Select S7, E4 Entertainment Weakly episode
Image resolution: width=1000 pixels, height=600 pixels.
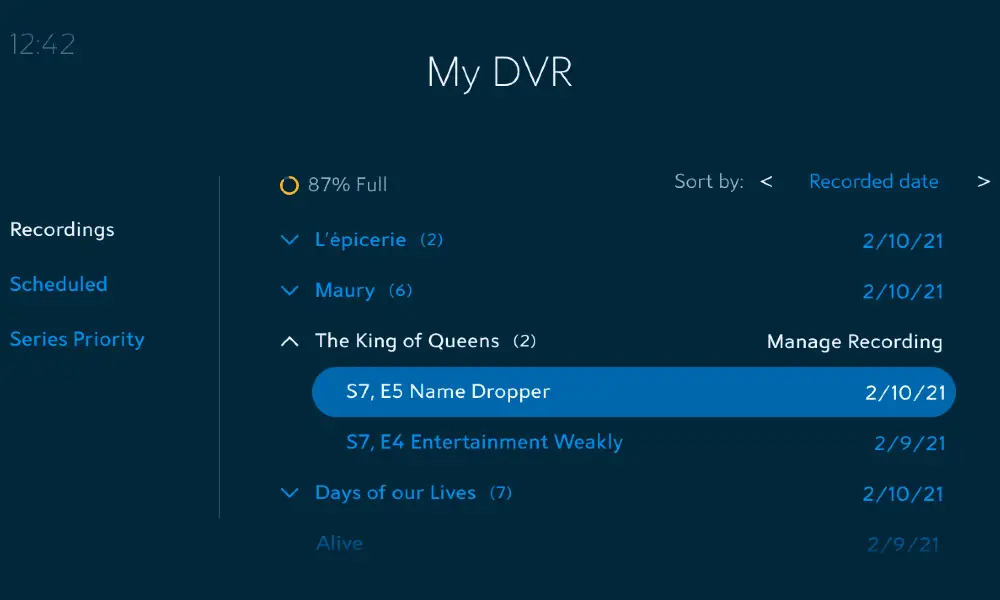pyautogui.click(x=485, y=442)
